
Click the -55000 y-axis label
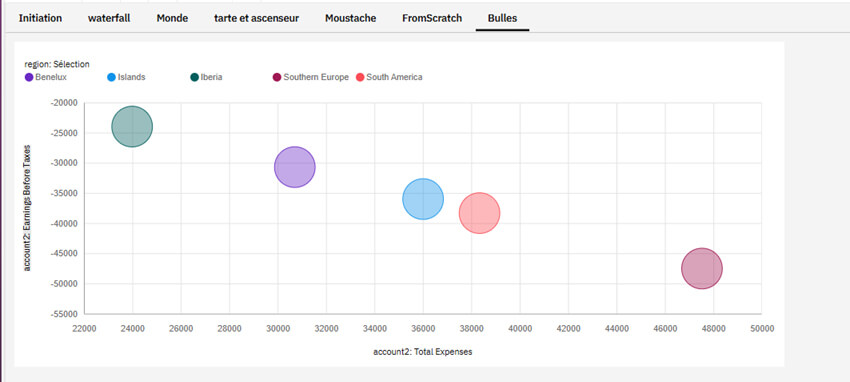(x=64, y=314)
